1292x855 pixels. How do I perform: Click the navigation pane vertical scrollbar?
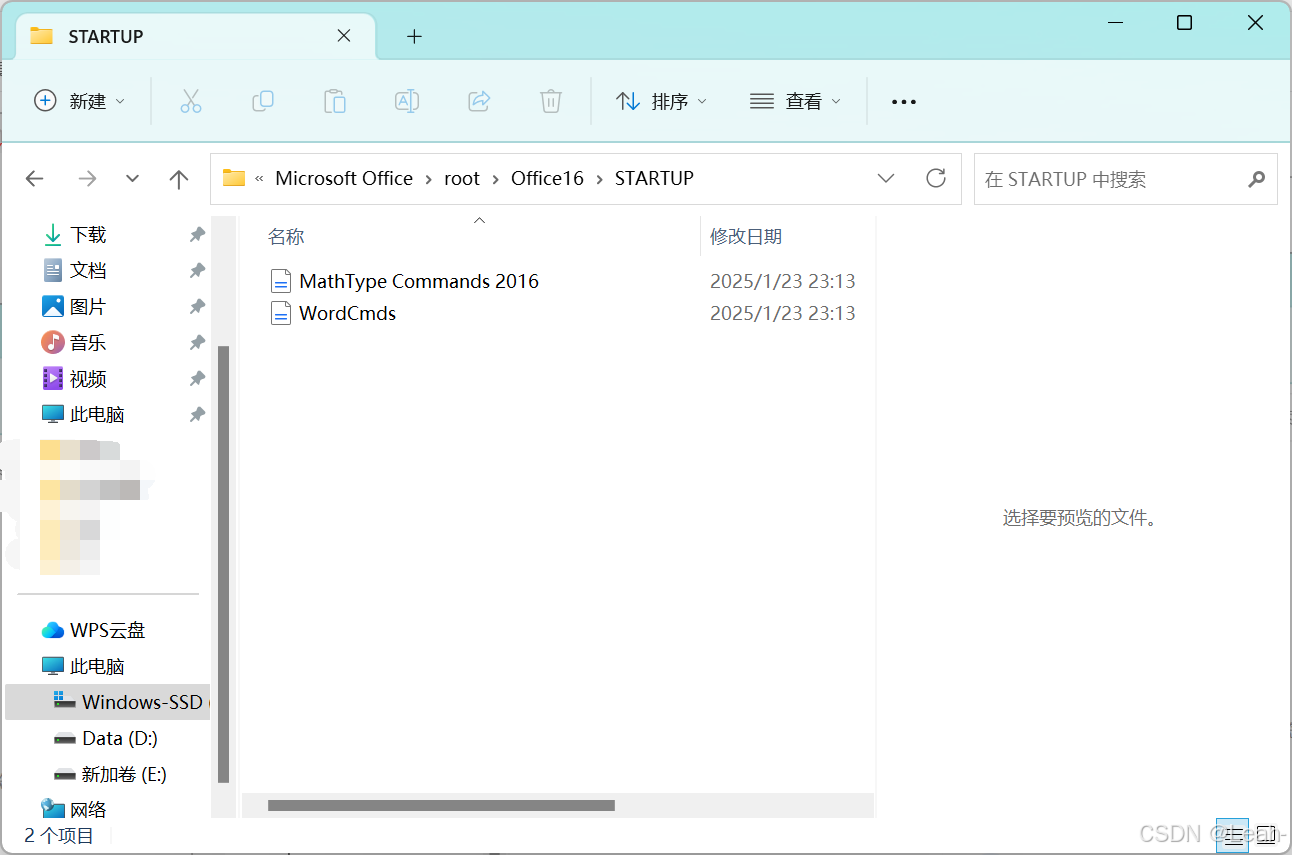224,564
